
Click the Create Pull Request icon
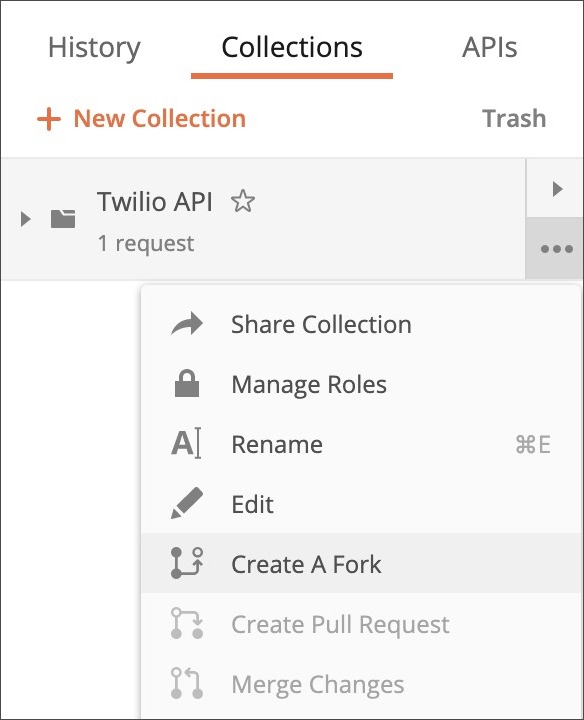click(x=187, y=623)
